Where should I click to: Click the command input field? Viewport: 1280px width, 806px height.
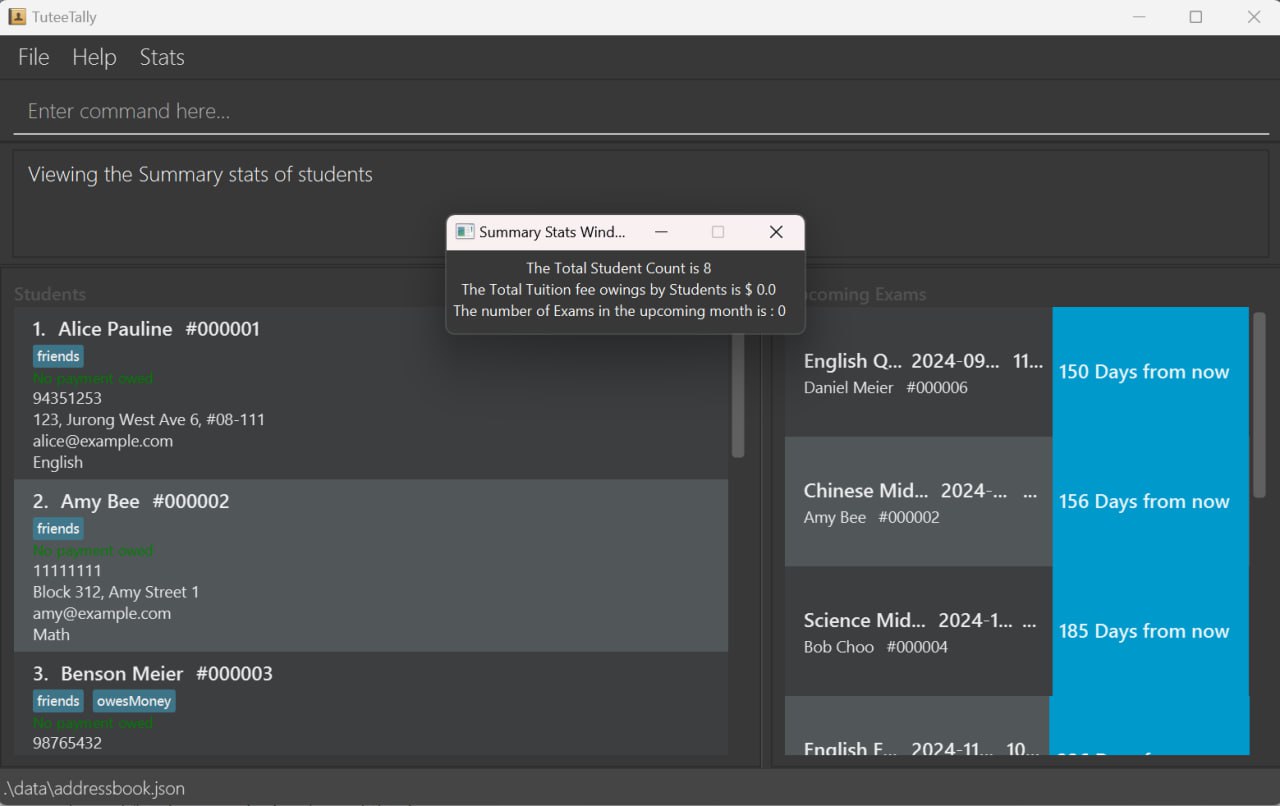[x=640, y=111]
